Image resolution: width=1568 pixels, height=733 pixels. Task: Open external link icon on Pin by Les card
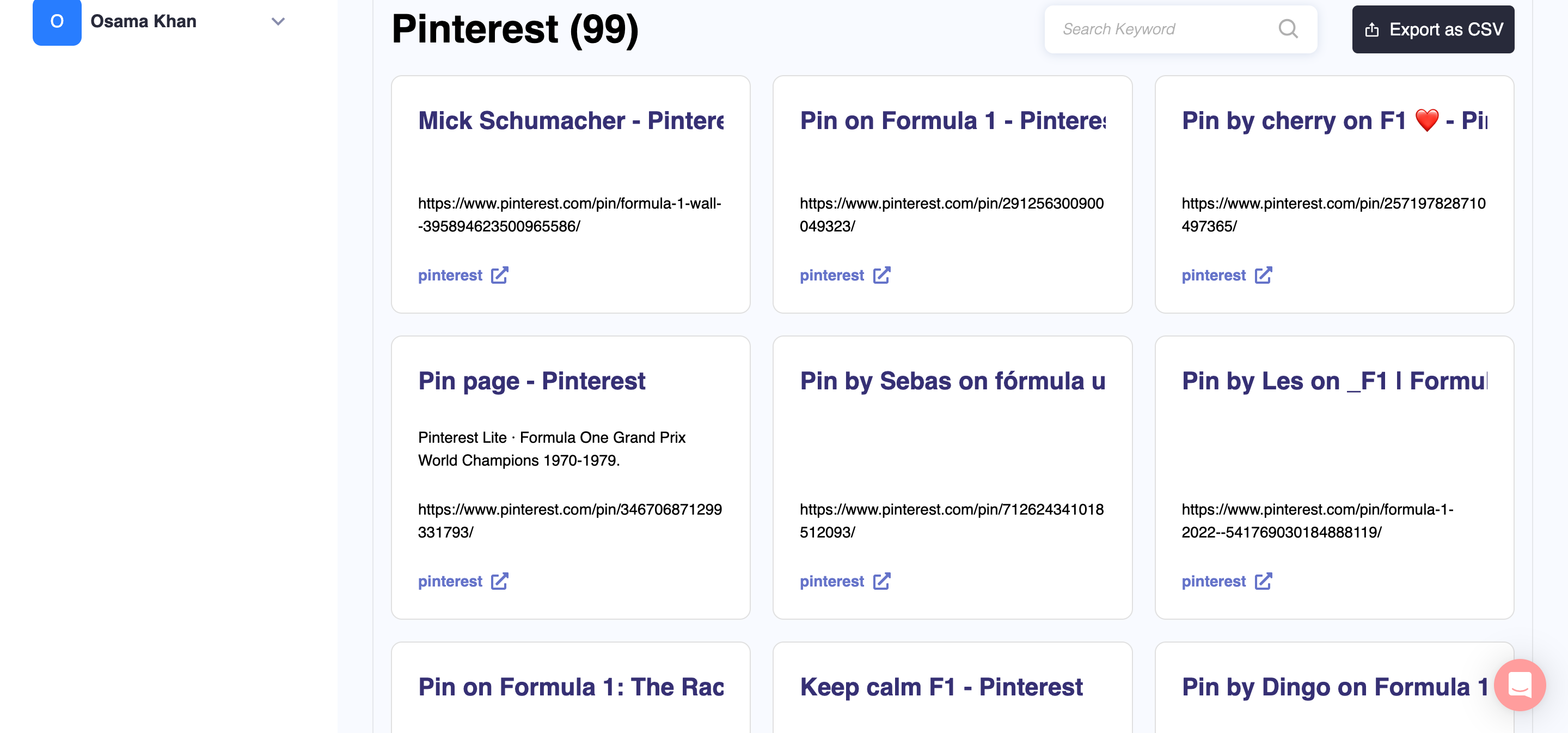pyautogui.click(x=1263, y=582)
